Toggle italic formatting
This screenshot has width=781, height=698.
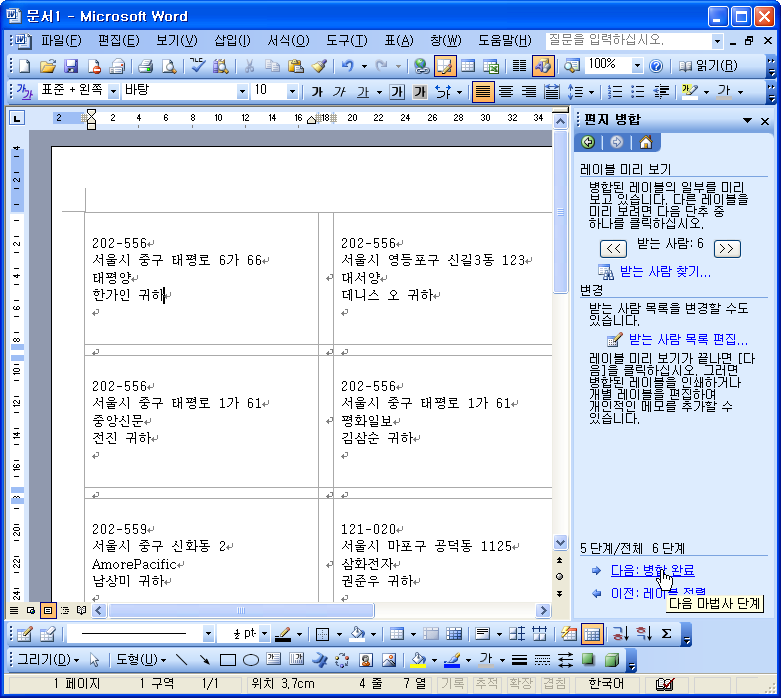pos(340,92)
